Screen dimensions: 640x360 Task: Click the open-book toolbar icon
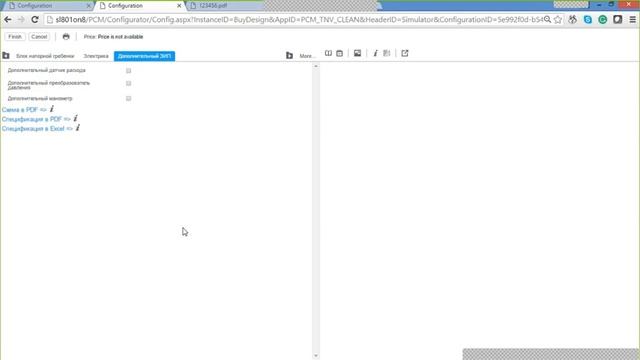pyautogui.click(x=328, y=53)
